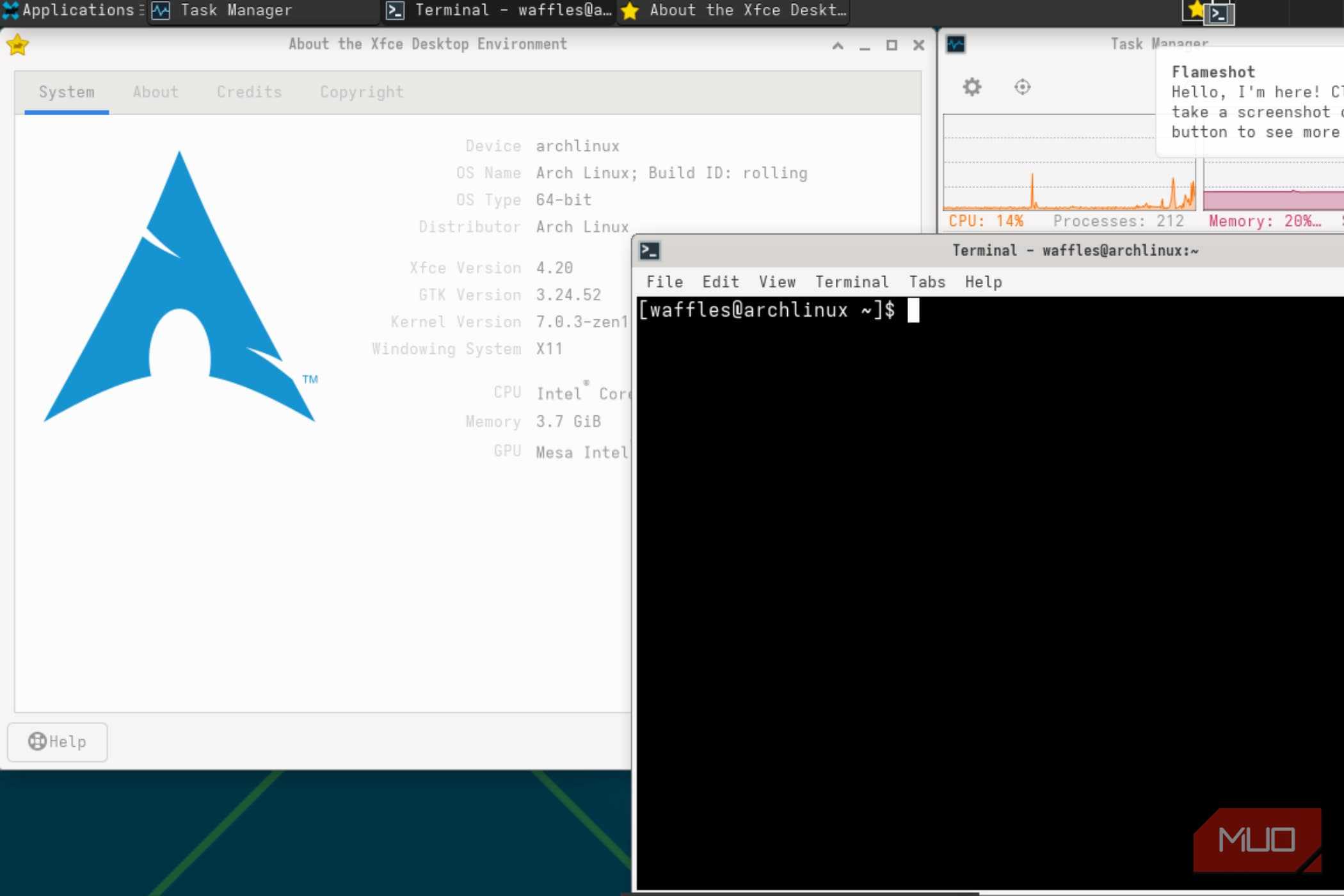Click the Flameshot notification popup
Image resolution: width=1344 pixels, height=896 pixels.
click(x=1251, y=102)
